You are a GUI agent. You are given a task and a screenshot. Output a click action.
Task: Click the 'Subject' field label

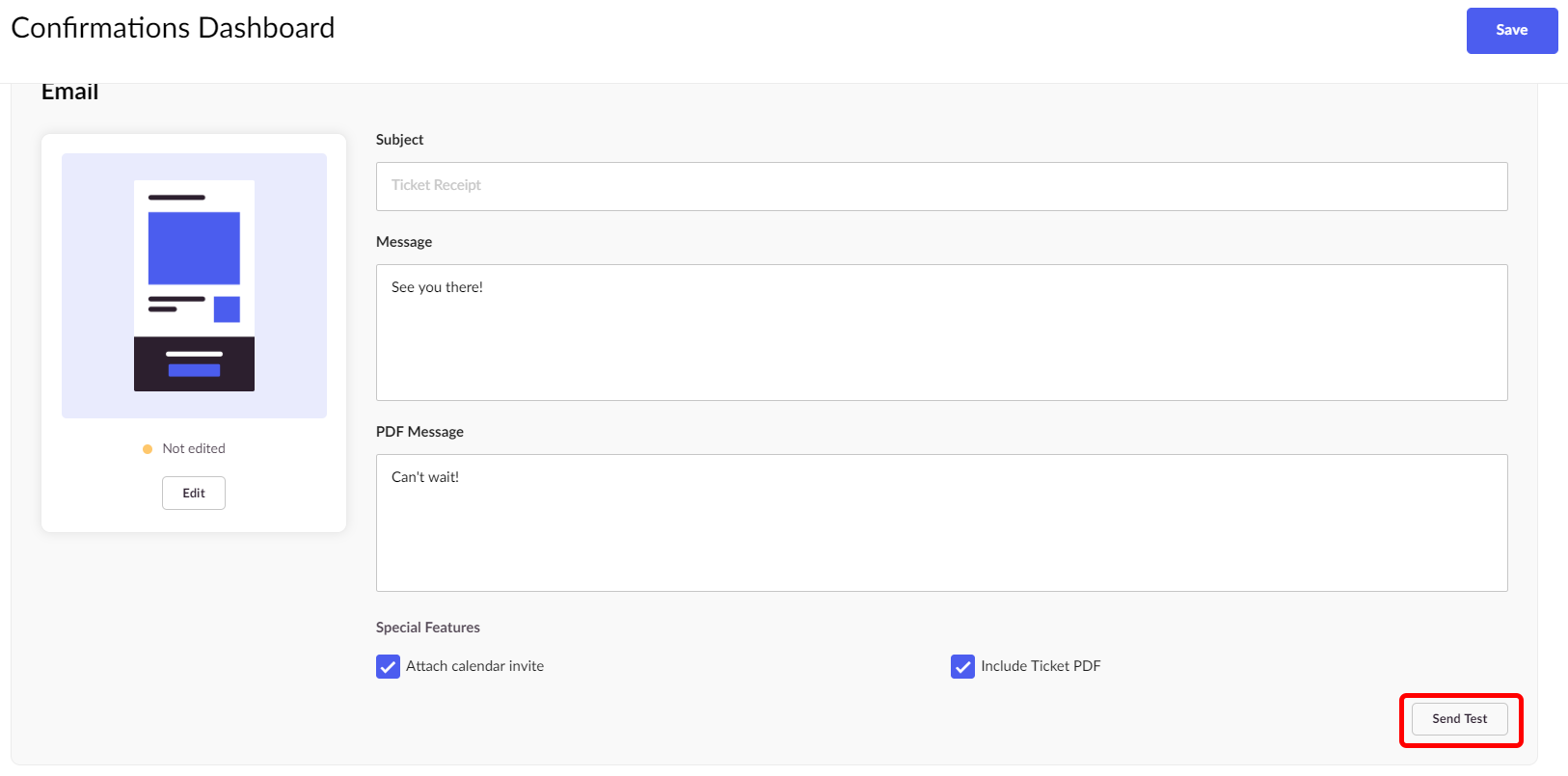coord(399,140)
